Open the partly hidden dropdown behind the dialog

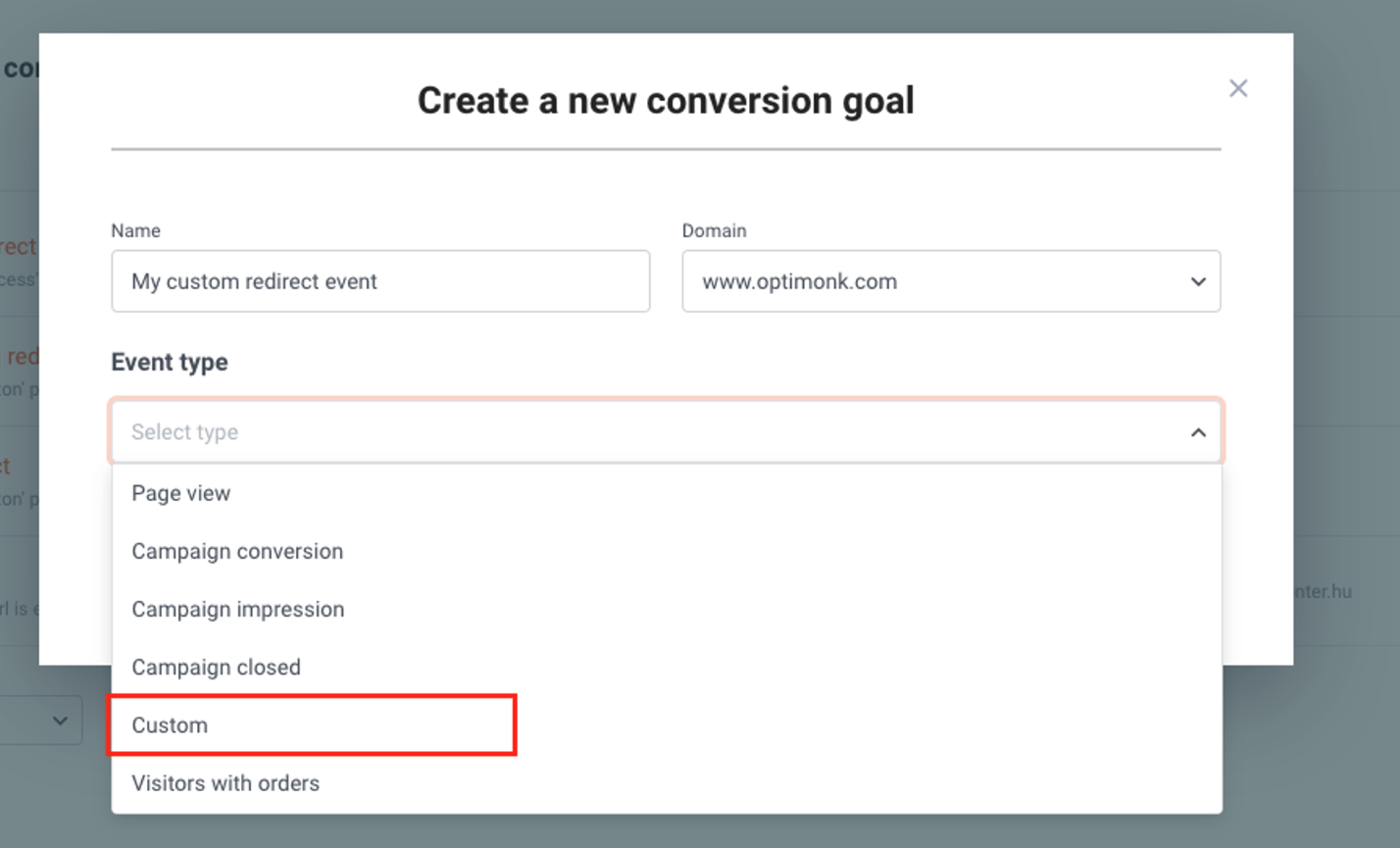(41, 721)
